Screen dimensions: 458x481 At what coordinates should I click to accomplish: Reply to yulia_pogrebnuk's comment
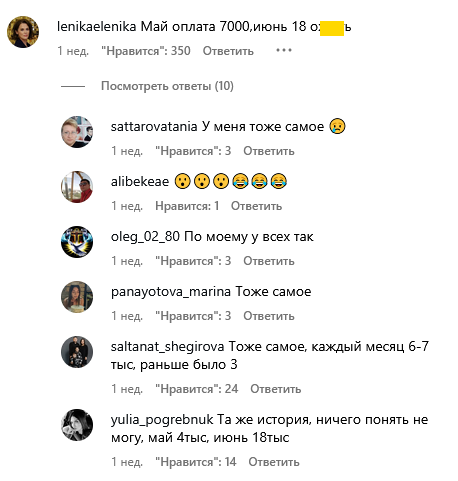(274, 462)
